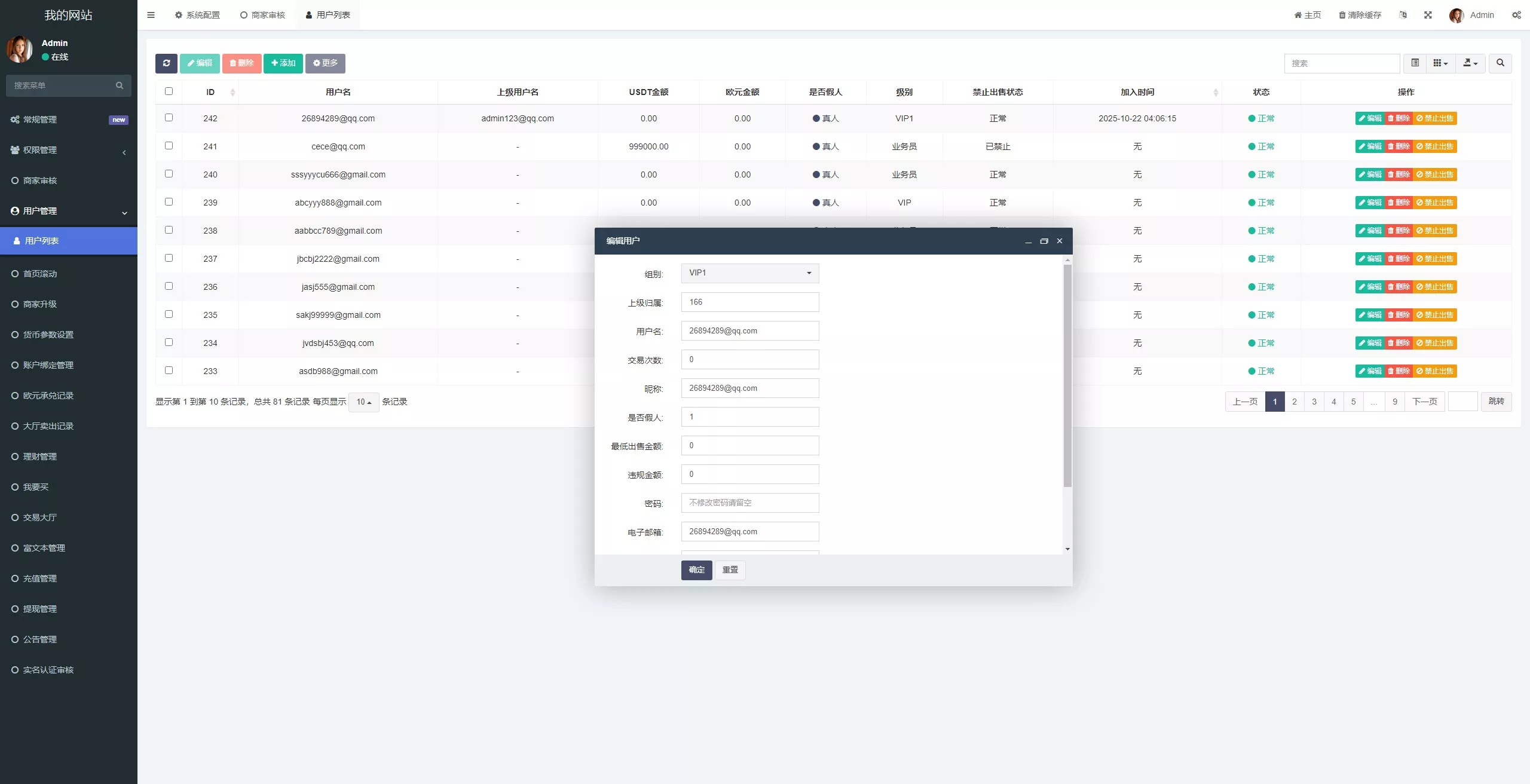Select the checkbox for row ID 237
The height and width of the screenshot is (784, 1530).
(x=169, y=258)
